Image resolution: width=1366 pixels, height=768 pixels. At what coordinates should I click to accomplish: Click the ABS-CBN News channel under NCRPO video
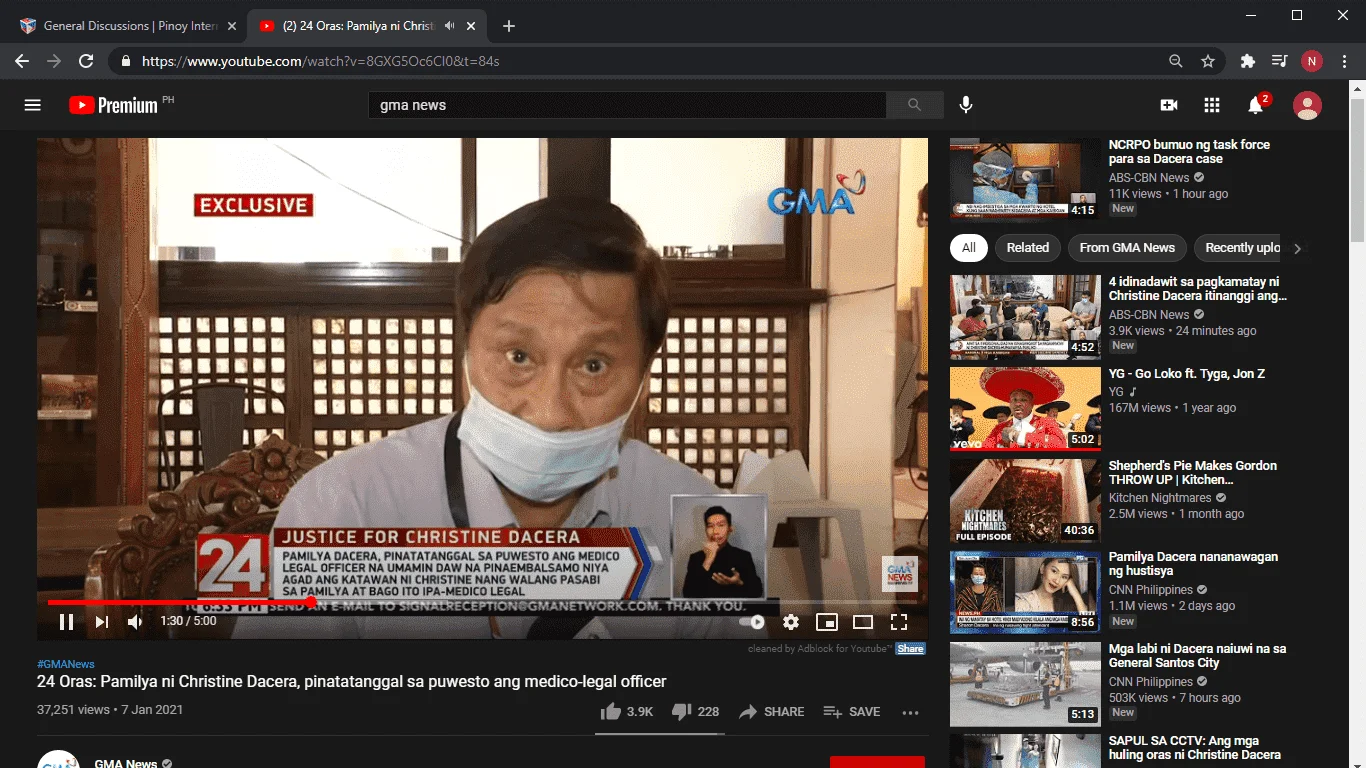[x=1149, y=177]
